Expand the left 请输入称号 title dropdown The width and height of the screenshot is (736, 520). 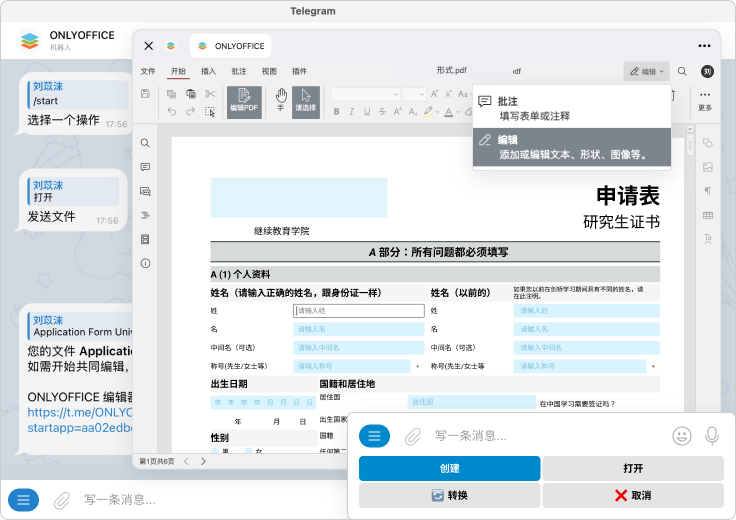click(417, 367)
